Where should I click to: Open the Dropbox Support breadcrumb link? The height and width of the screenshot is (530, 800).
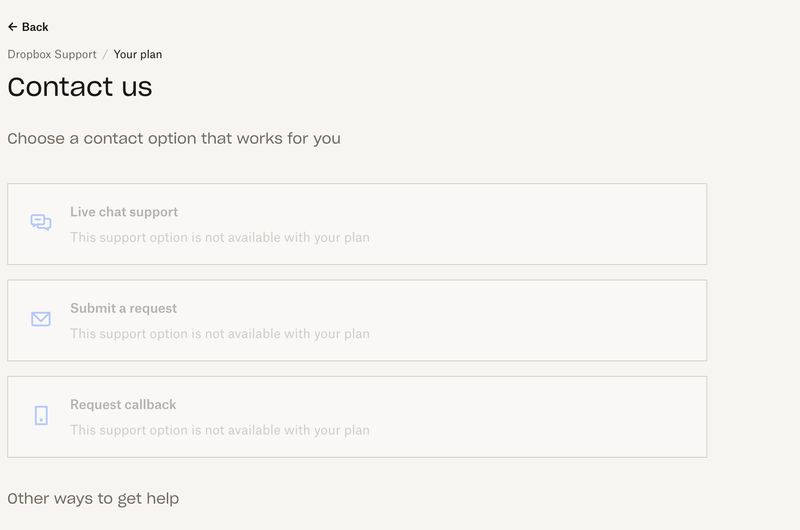pos(52,54)
